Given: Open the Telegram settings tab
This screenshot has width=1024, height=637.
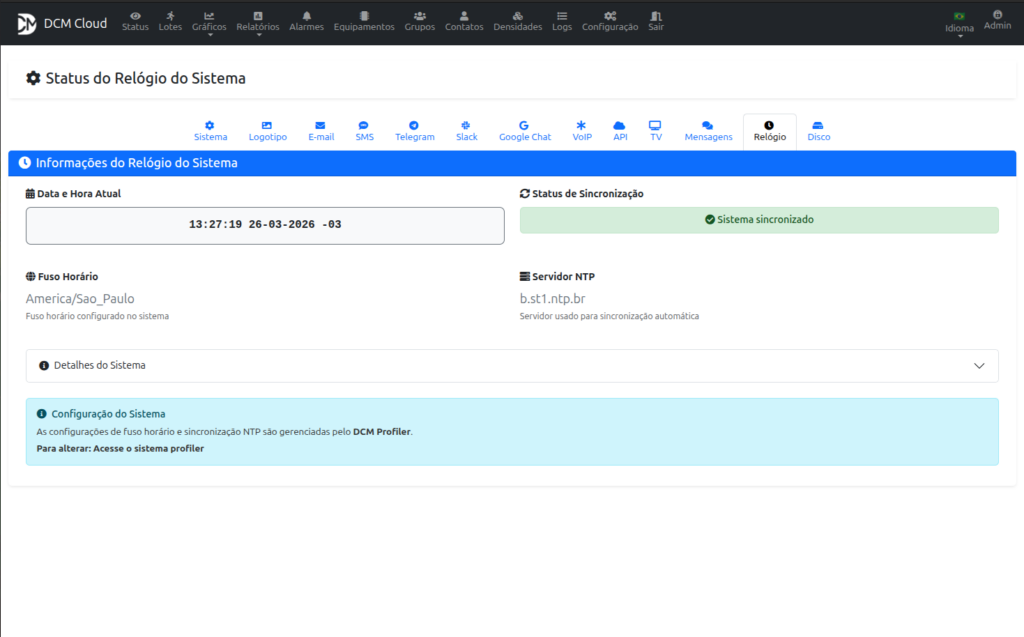Looking at the screenshot, I should tap(415, 131).
